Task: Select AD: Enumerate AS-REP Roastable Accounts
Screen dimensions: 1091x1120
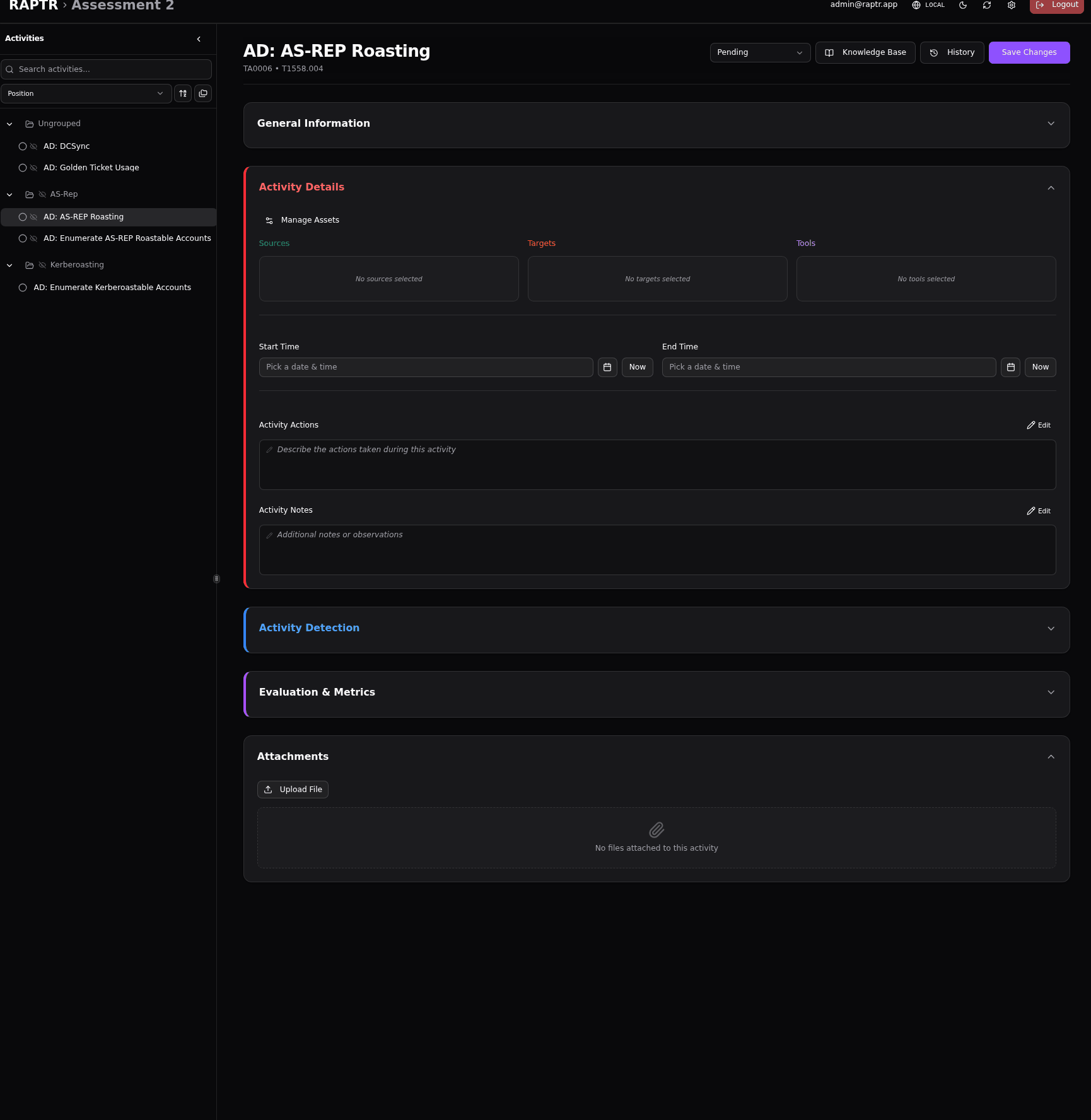Action: tap(127, 238)
